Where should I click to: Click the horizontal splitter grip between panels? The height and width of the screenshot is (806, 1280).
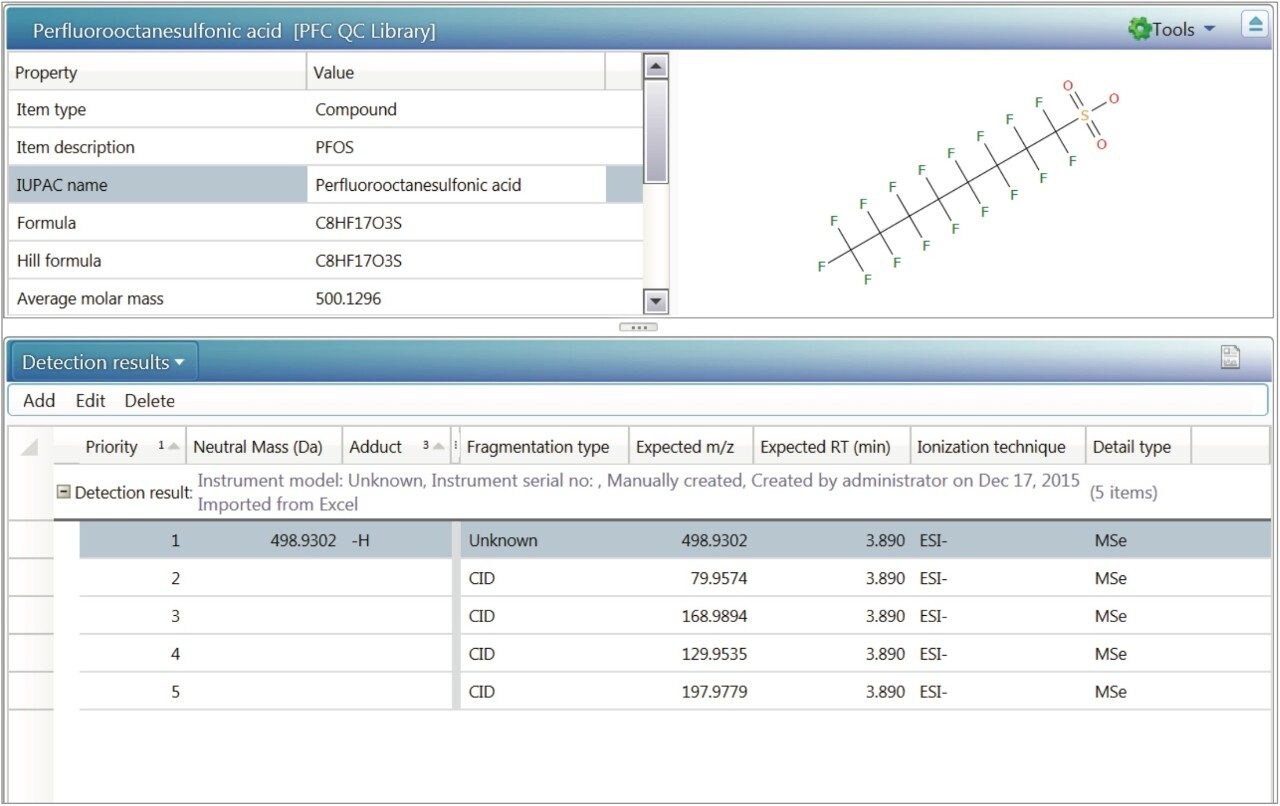638,327
